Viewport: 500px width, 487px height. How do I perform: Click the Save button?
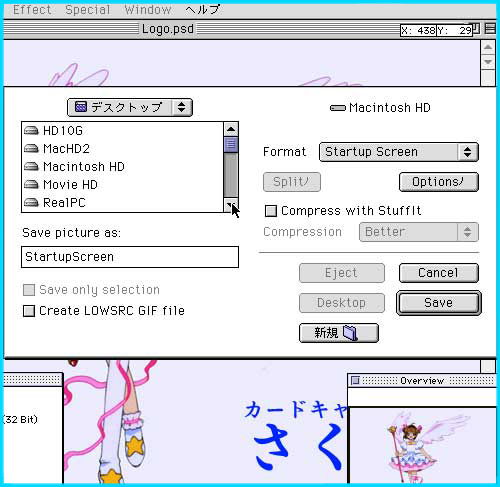pos(439,303)
